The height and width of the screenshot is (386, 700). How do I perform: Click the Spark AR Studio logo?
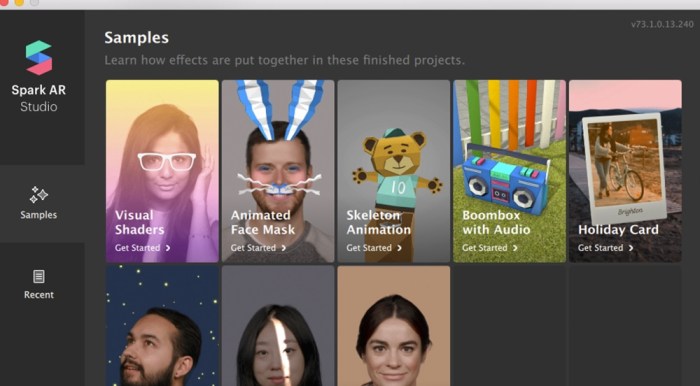pyautogui.click(x=39, y=58)
